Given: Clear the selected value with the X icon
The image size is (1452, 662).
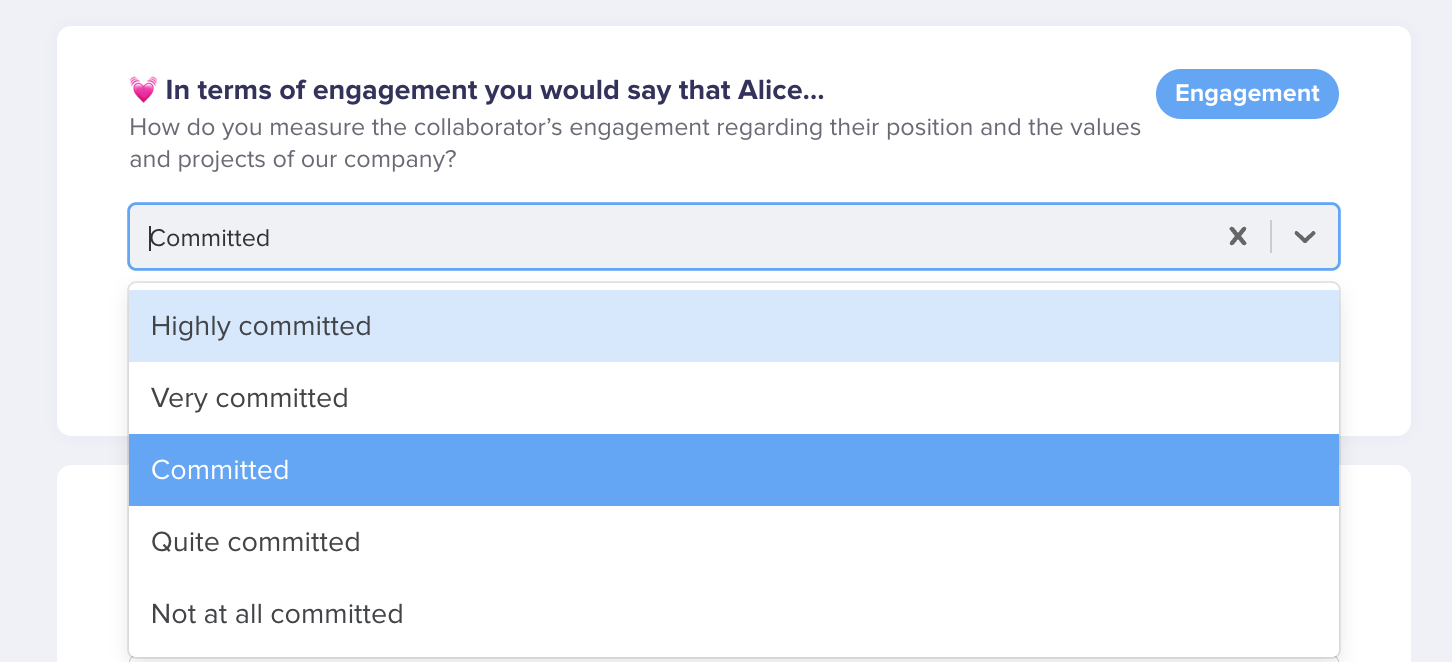Looking at the screenshot, I should (1238, 237).
